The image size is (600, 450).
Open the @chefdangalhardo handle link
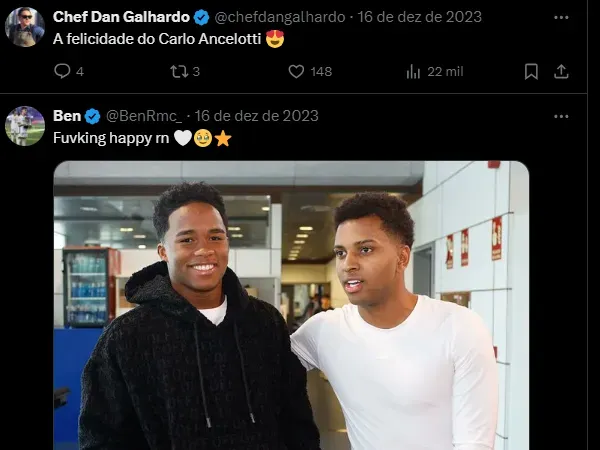pos(280,17)
